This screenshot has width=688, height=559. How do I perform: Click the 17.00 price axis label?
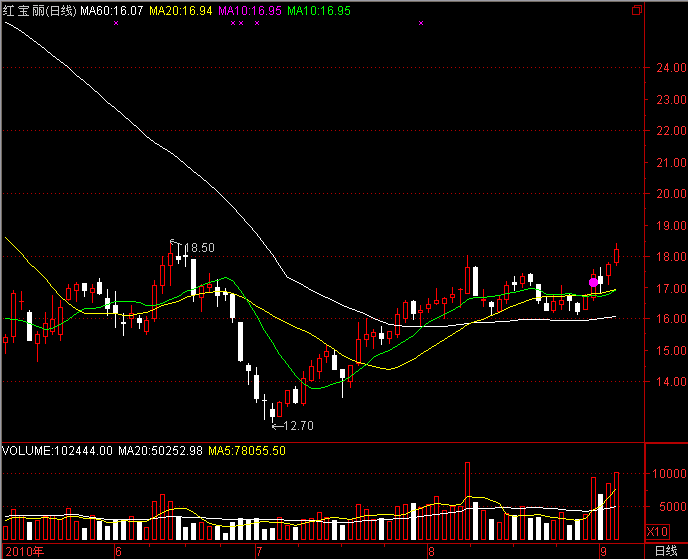[671, 288]
